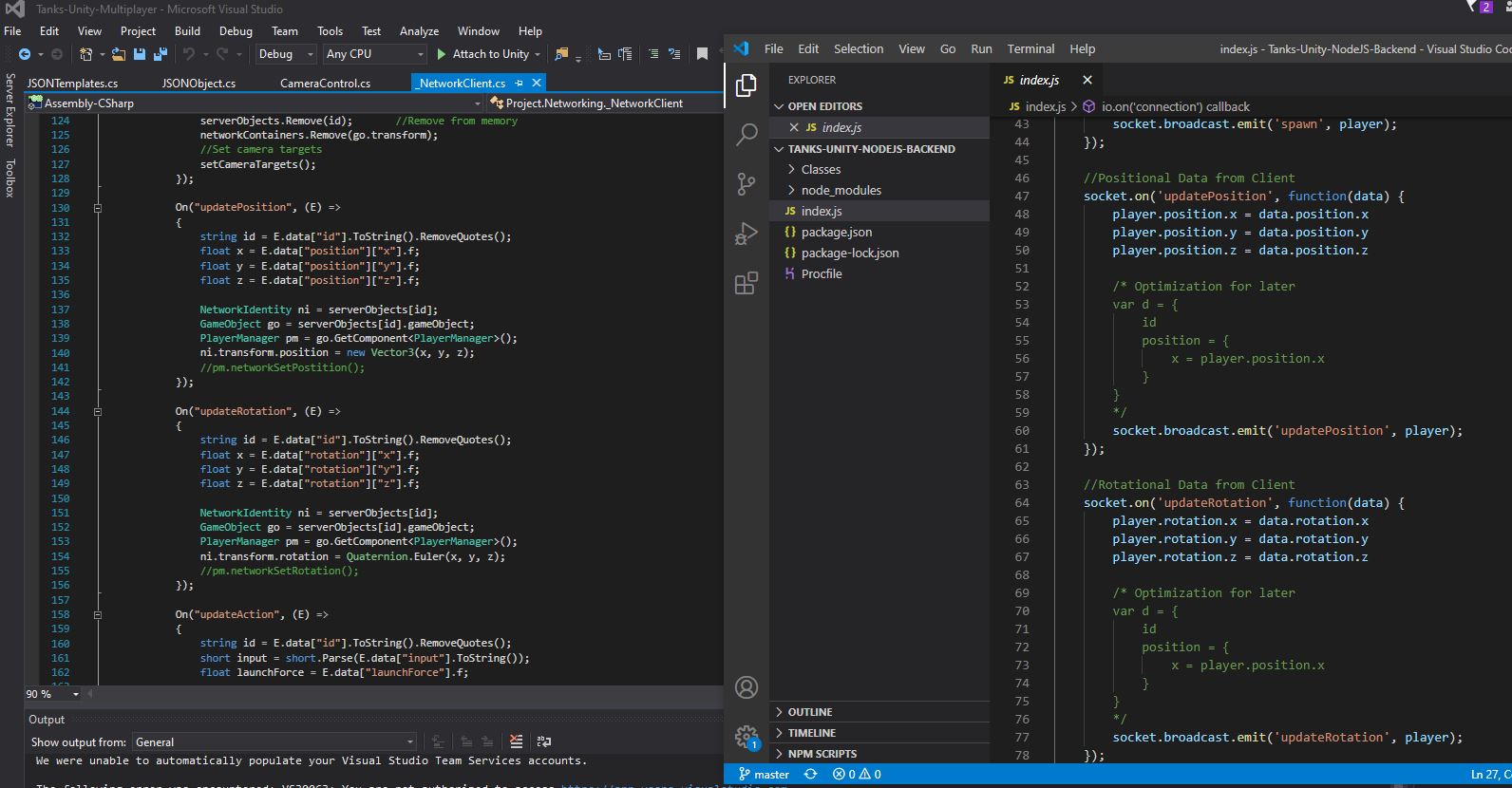Expand the OUTLINE section

[x=879, y=712]
